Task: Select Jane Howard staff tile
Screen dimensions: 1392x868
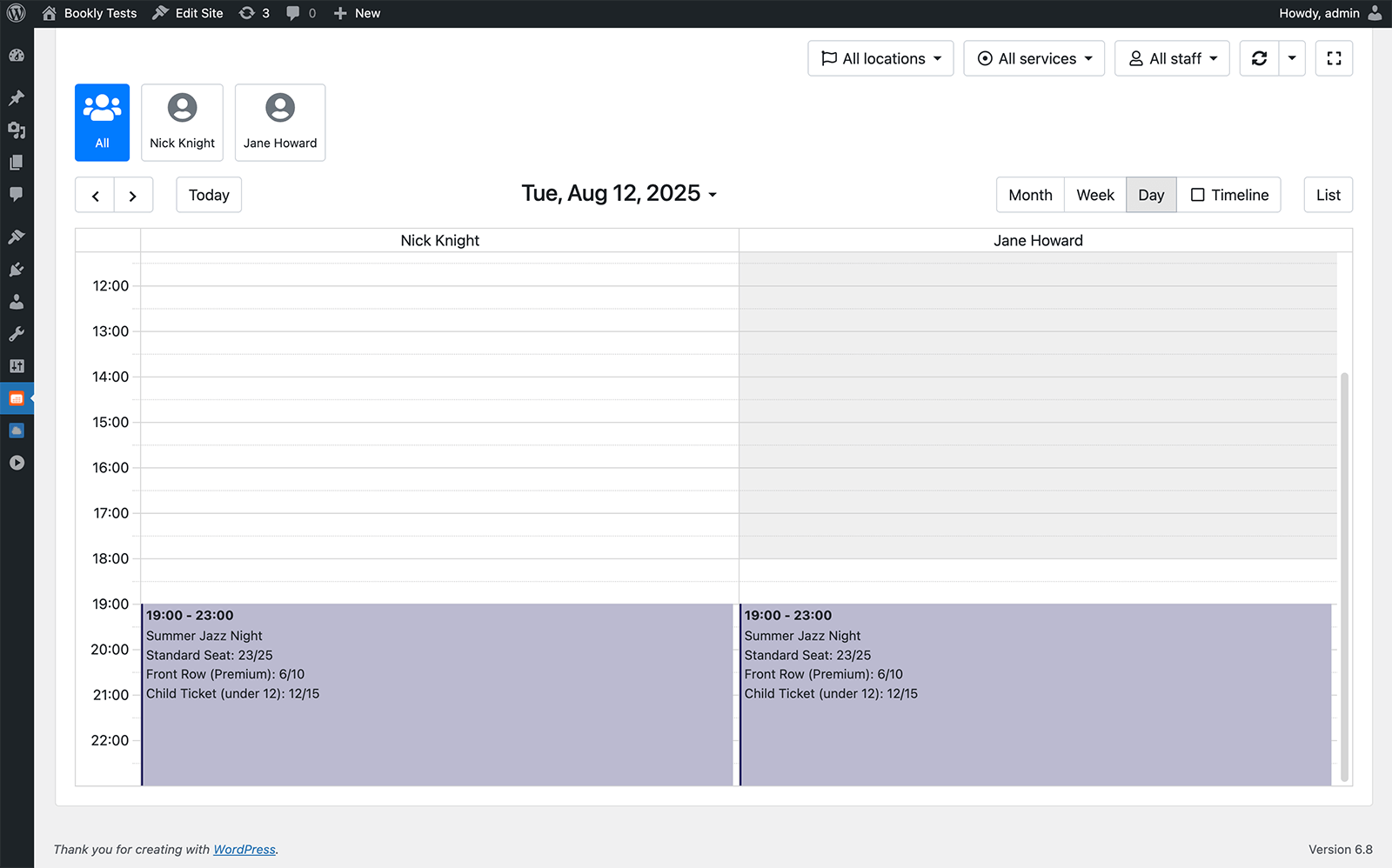Action: point(280,123)
